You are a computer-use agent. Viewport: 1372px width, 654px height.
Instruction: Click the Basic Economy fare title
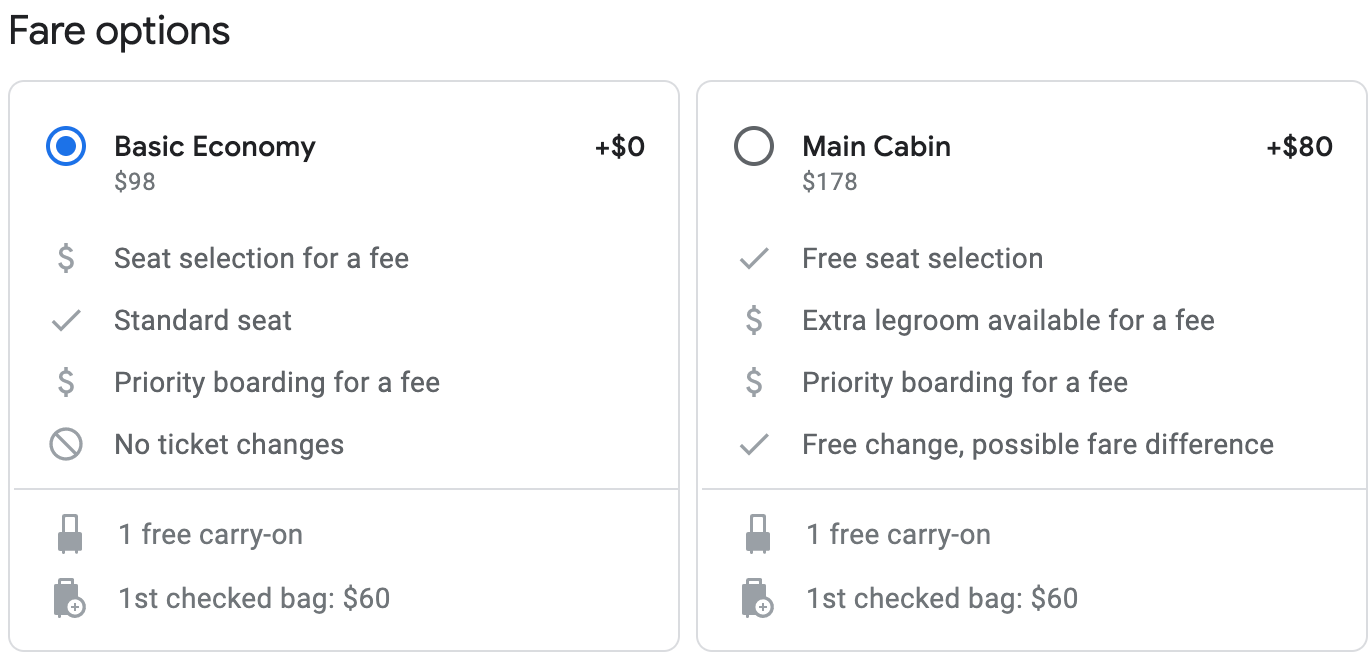tap(215, 147)
